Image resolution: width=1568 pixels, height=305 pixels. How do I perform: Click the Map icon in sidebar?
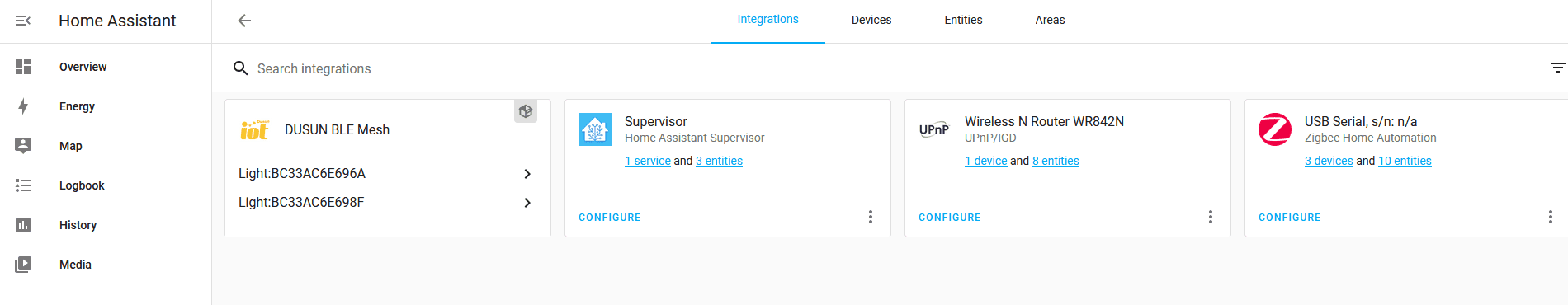pyautogui.click(x=23, y=146)
